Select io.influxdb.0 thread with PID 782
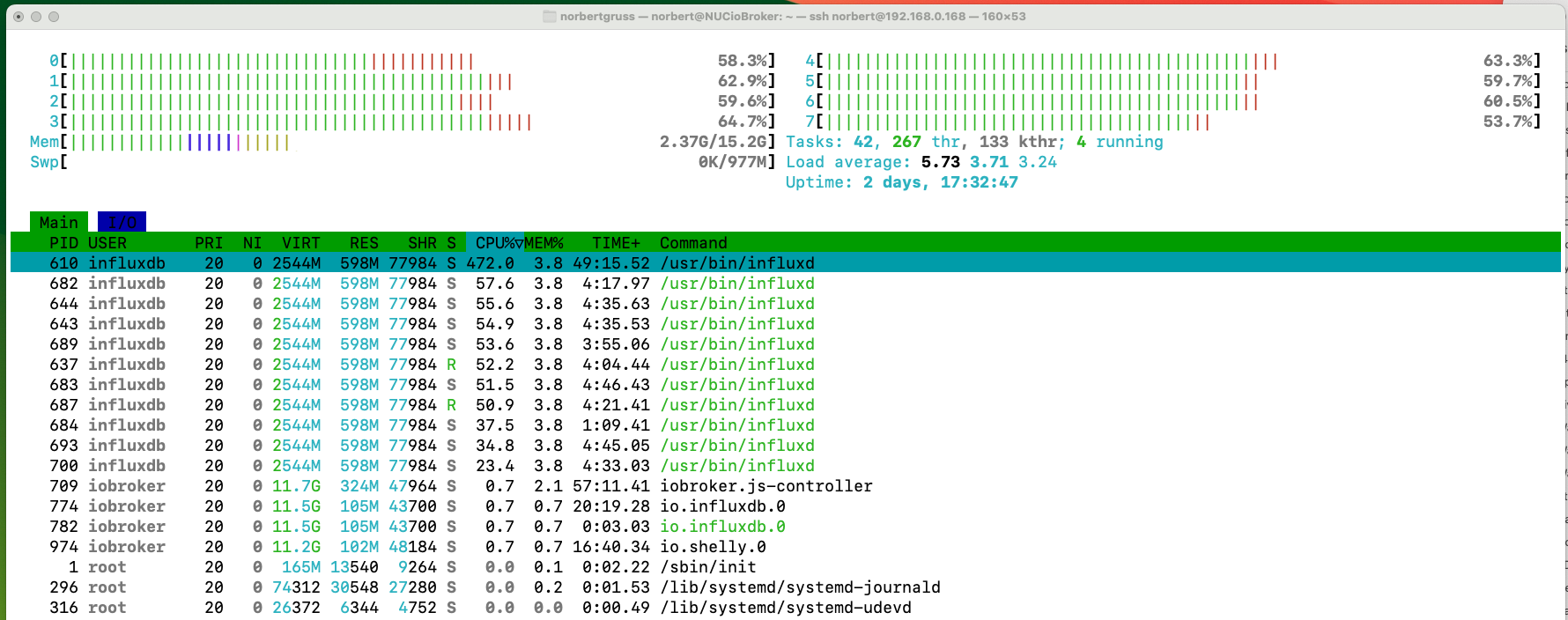The image size is (1568, 620). point(785,527)
